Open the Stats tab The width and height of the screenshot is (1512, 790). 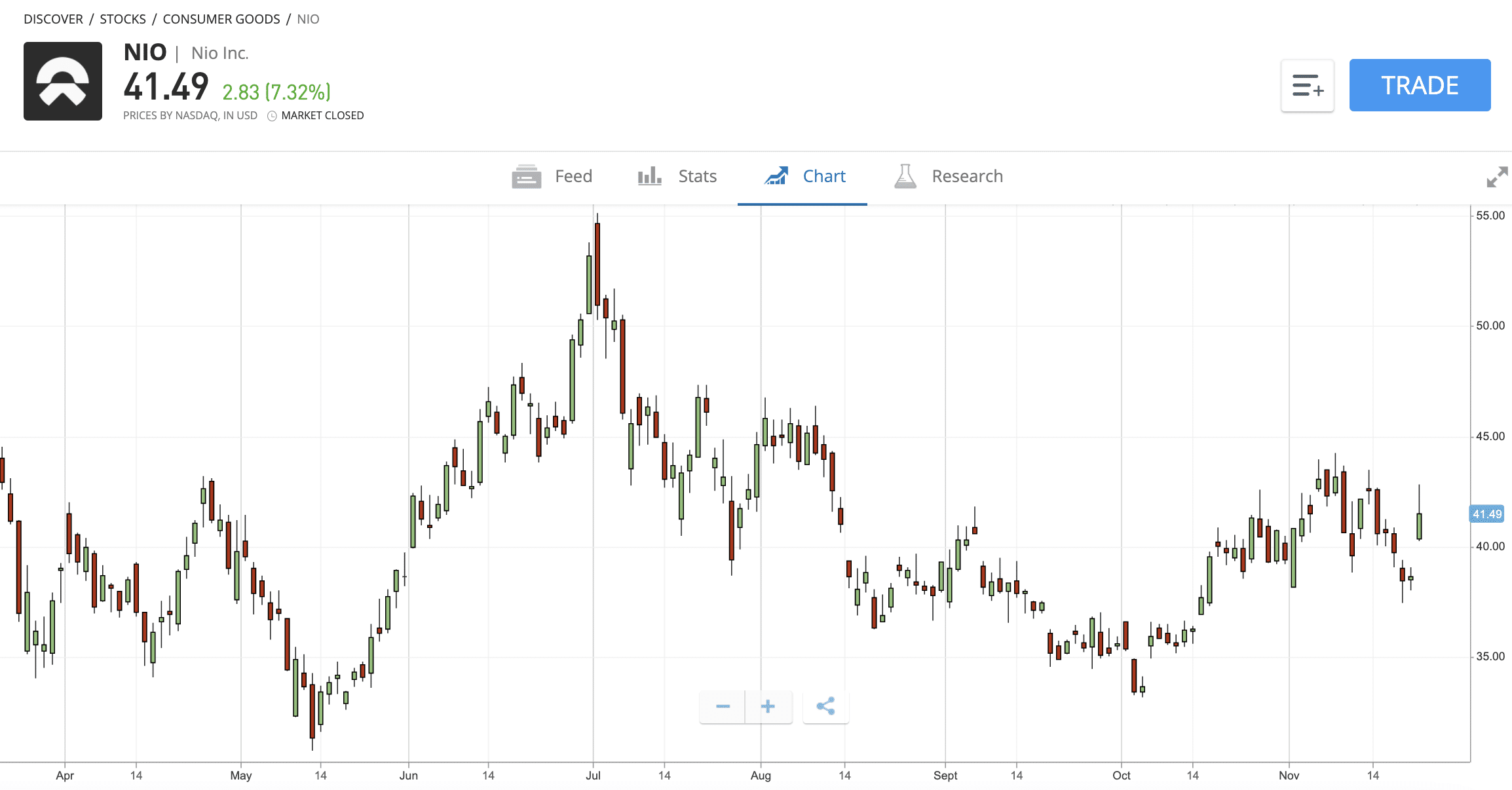pyautogui.click(x=677, y=176)
